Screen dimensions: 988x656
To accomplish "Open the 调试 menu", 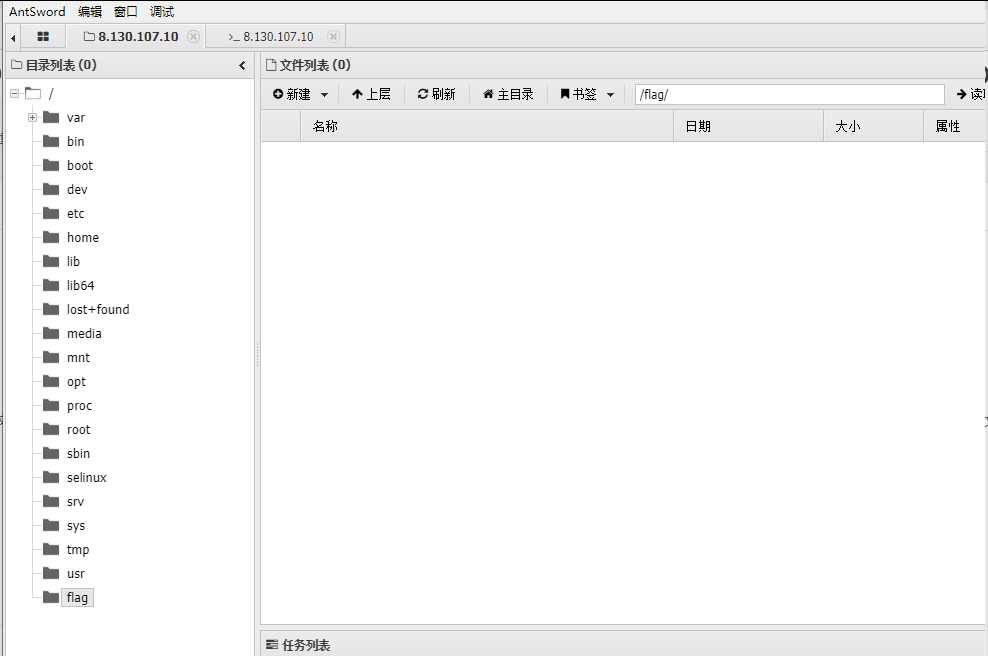I will pyautogui.click(x=162, y=11).
